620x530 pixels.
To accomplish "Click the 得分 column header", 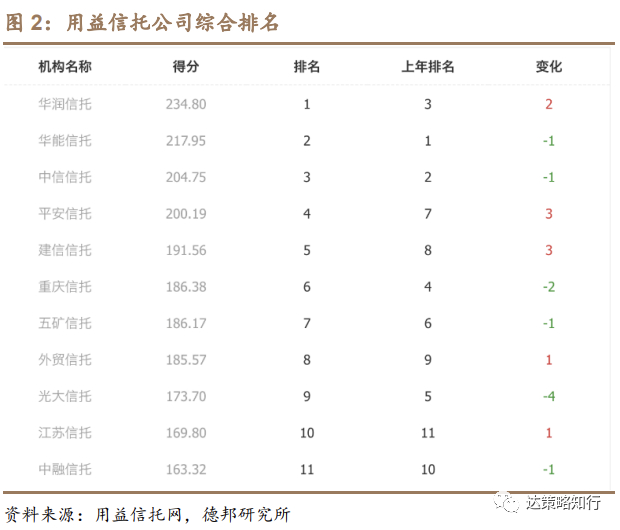I will 186,66.
